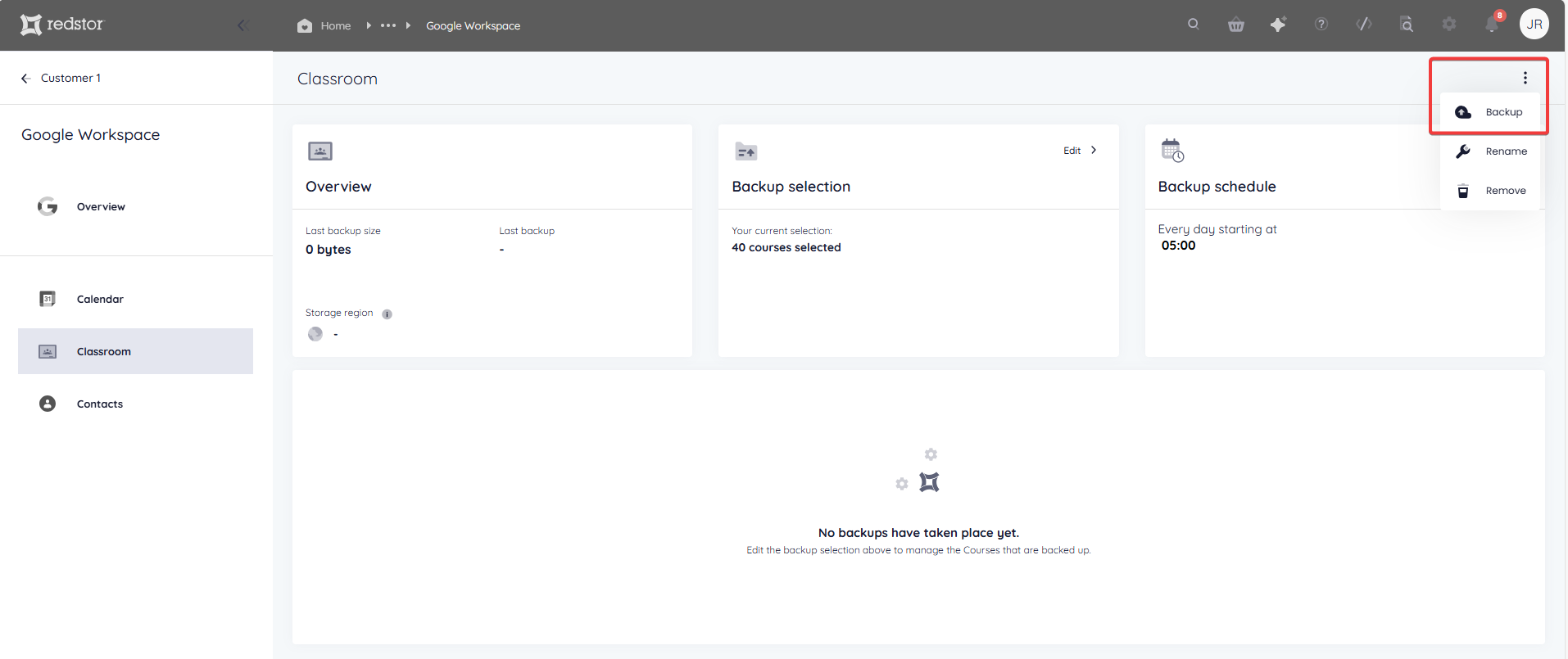Click the 'No backups have taken place yet.' message
This screenshot has width=1568, height=659.
[x=918, y=533]
